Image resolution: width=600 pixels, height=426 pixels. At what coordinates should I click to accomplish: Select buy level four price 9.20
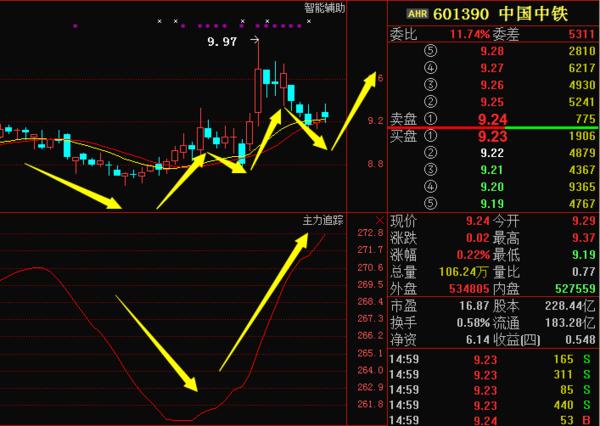[x=492, y=187]
